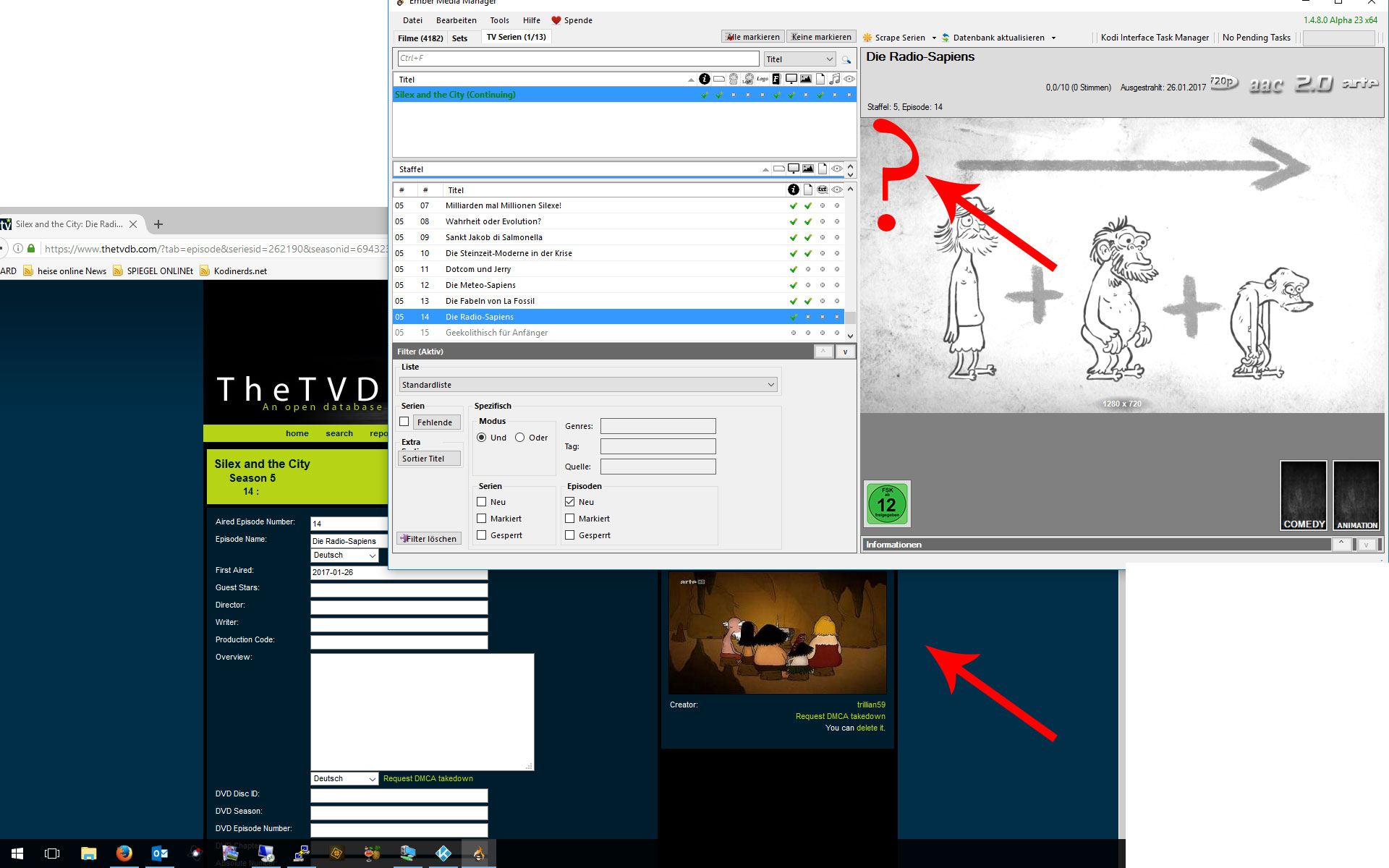Open Firefox from the taskbar
1389x868 pixels.
tap(124, 854)
